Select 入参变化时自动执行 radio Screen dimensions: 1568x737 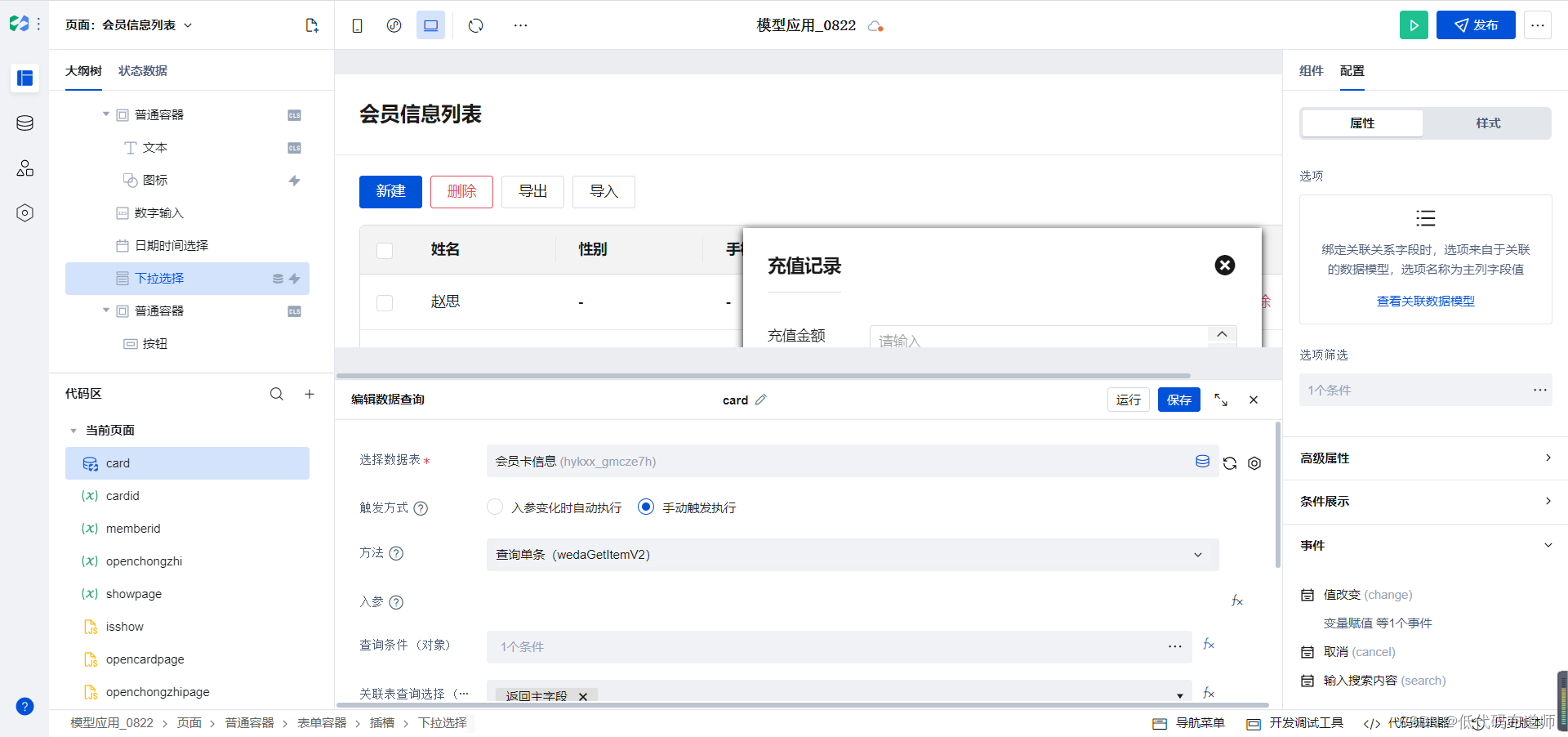494,507
